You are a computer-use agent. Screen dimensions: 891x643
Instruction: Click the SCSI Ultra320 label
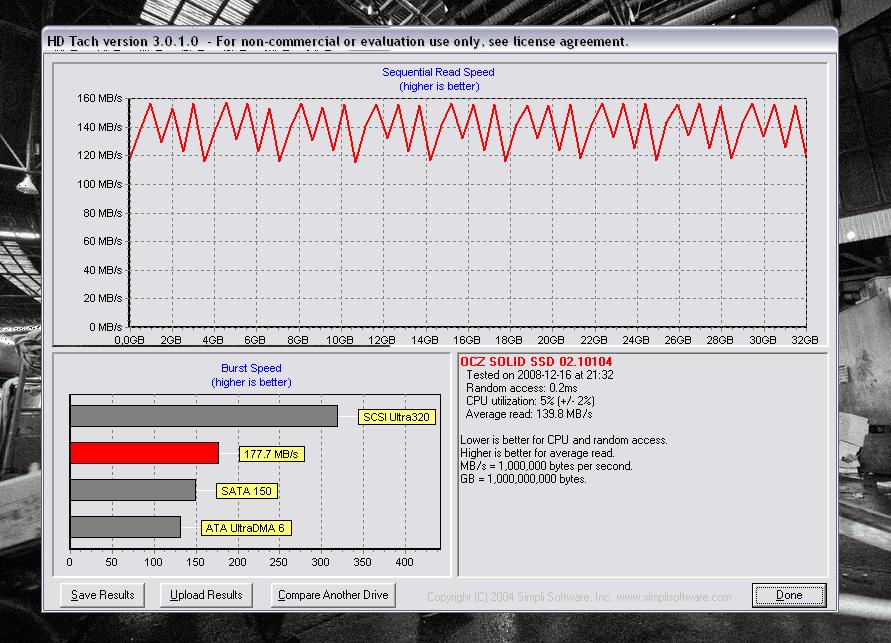(397, 417)
